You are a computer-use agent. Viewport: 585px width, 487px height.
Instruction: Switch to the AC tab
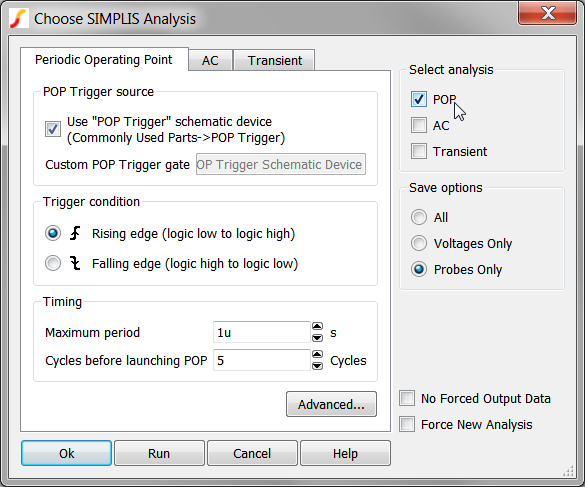[210, 60]
